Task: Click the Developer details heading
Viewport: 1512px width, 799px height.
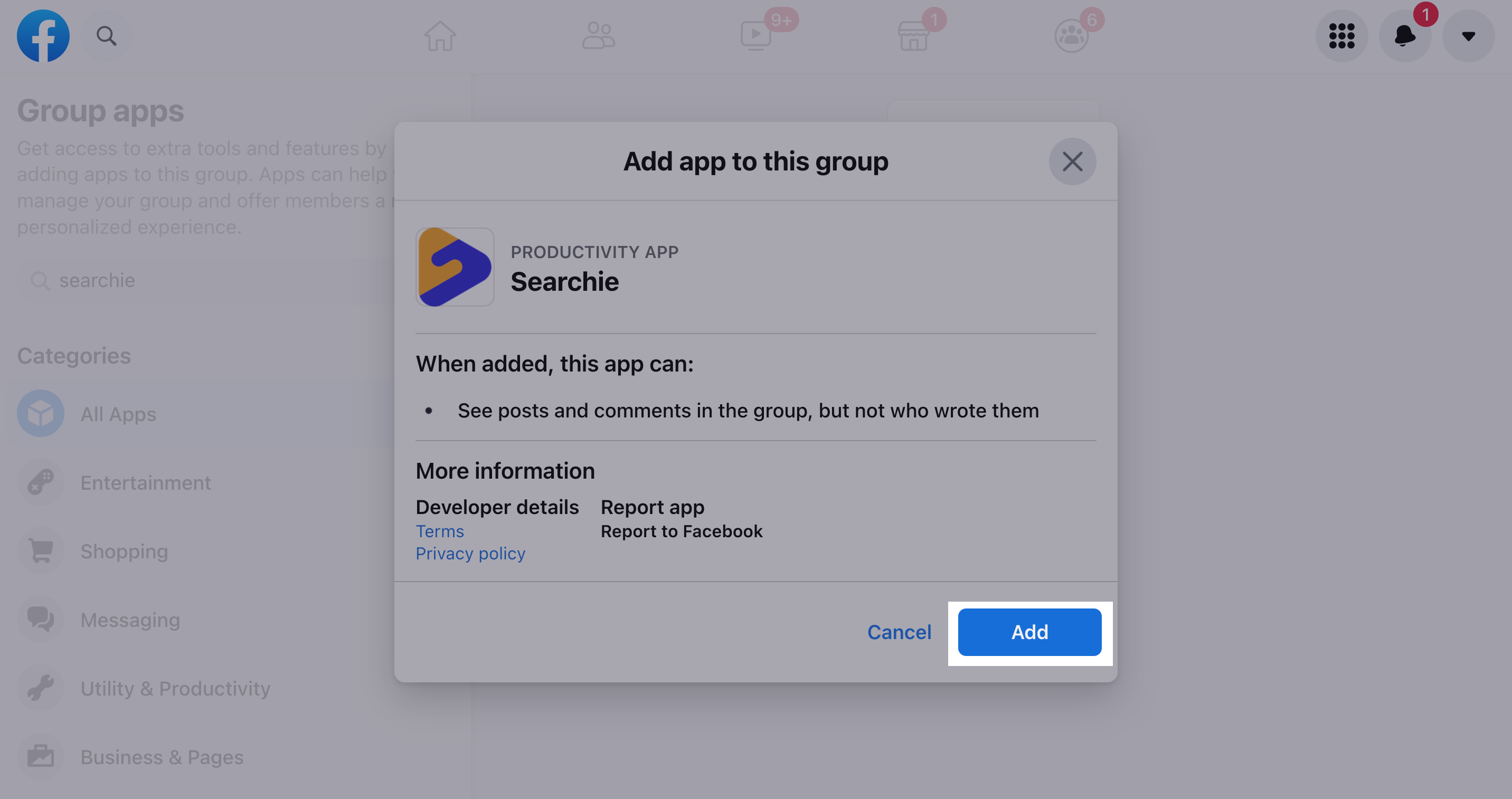Action: (497, 508)
